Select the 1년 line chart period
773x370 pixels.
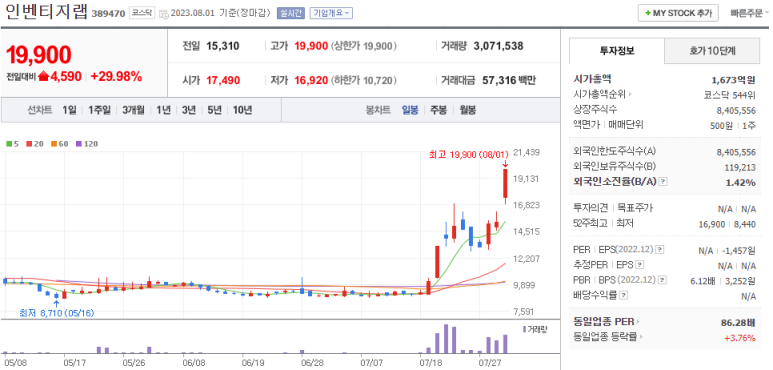coord(163,110)
